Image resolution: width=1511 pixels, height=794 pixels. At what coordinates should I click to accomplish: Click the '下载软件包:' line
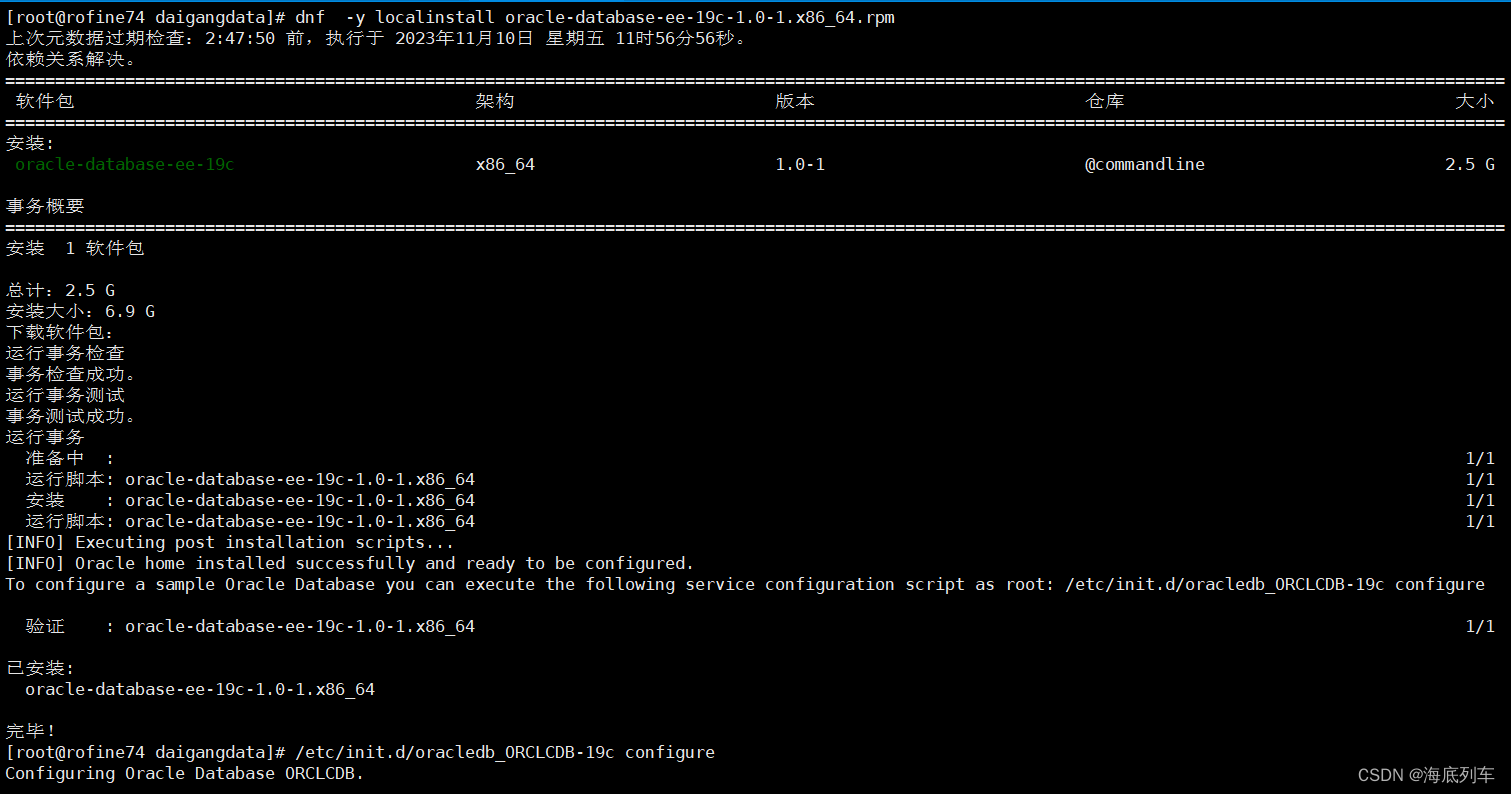[x=60, y=332]
